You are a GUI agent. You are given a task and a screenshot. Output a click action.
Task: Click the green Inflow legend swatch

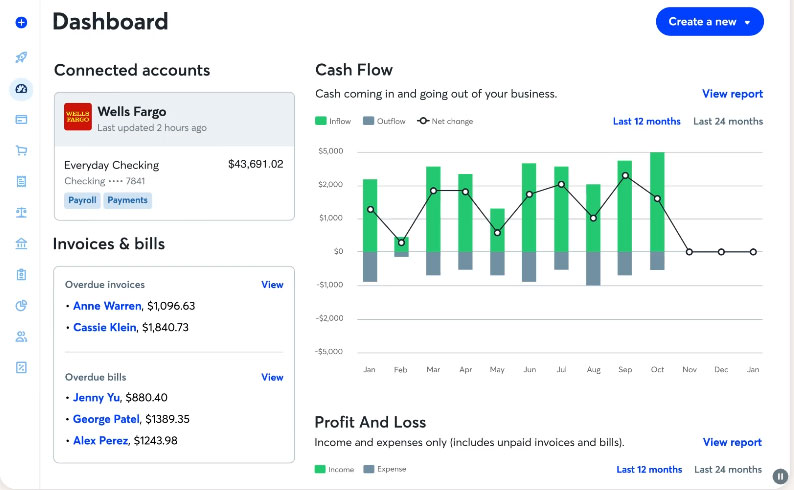point(321,122)
